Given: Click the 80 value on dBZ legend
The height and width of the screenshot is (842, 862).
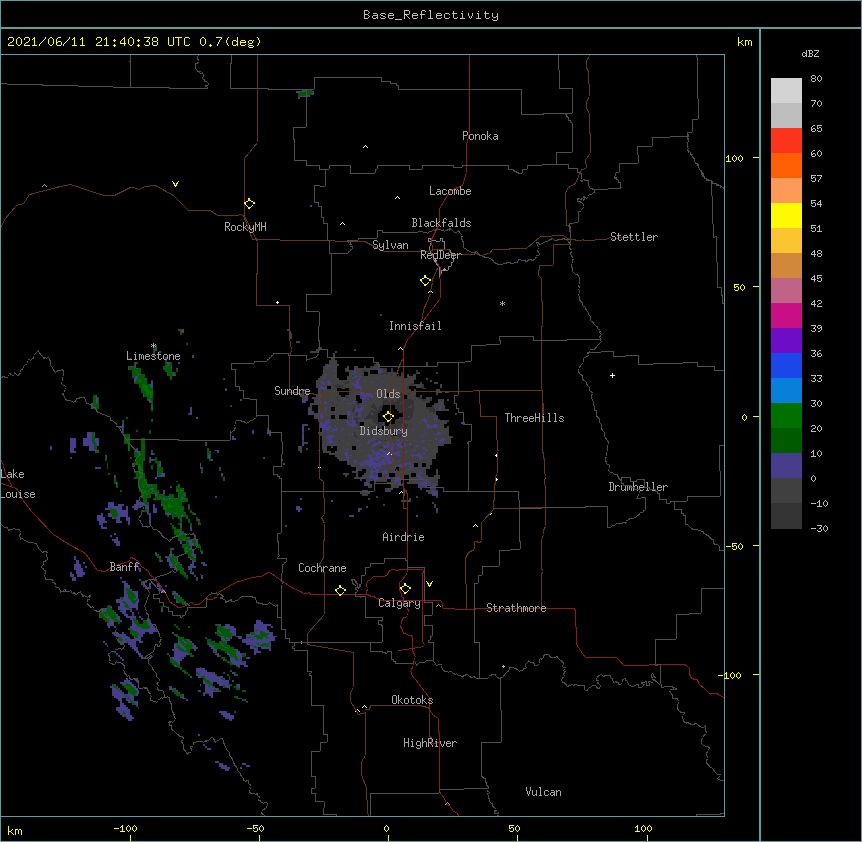Looking at the screenshot, I should tap(816, 79).
